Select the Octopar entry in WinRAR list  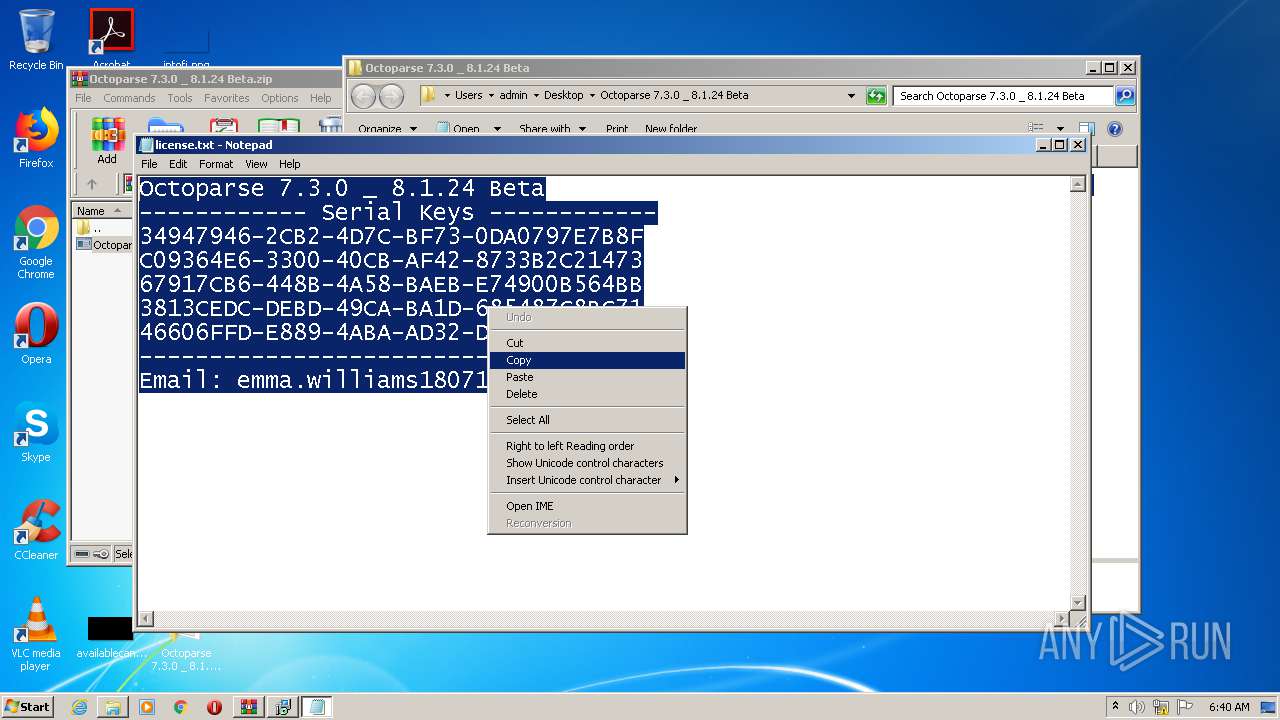[x=104, y=245]
